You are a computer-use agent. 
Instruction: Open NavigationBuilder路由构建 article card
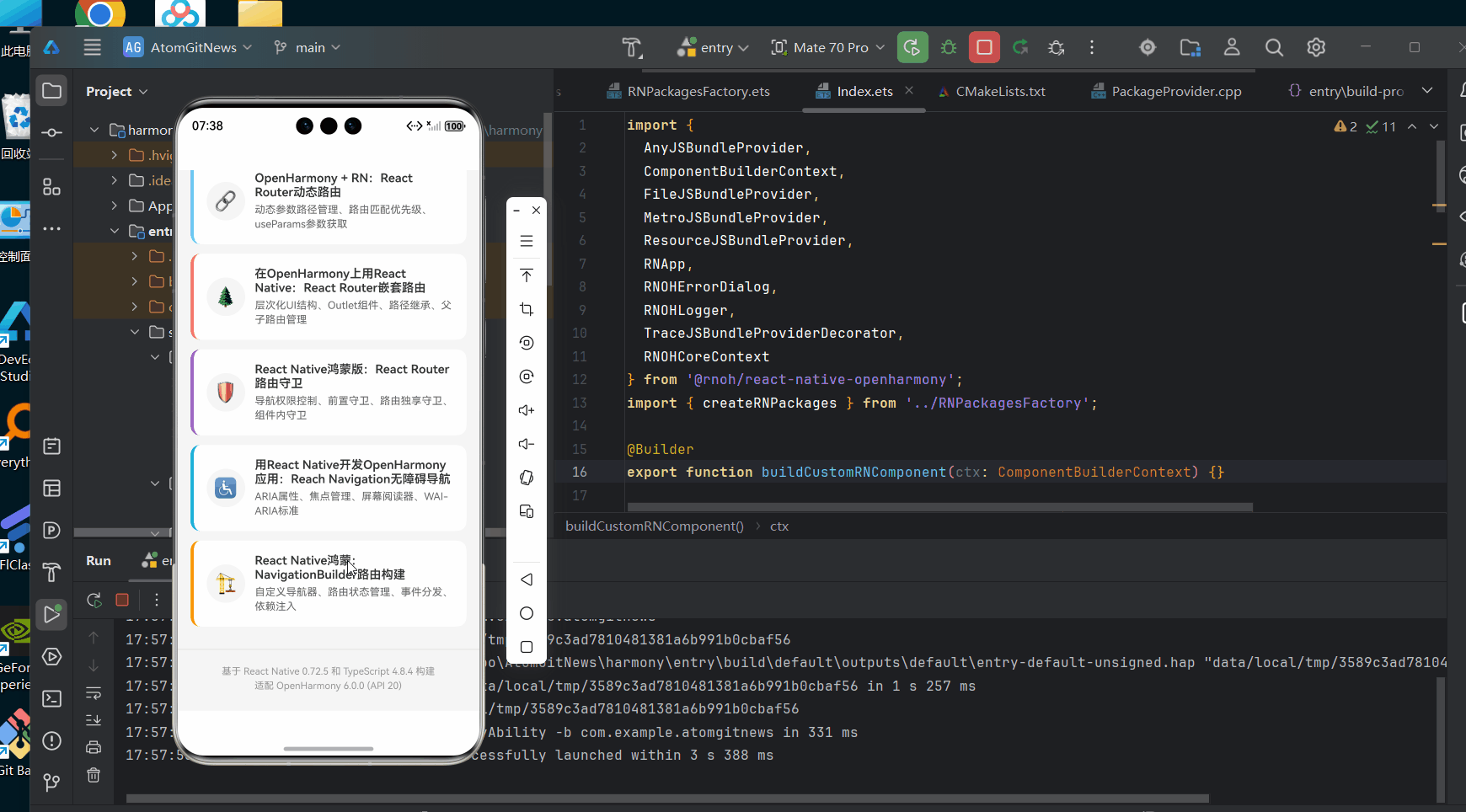pyautogui.click(x=329, y=583)
